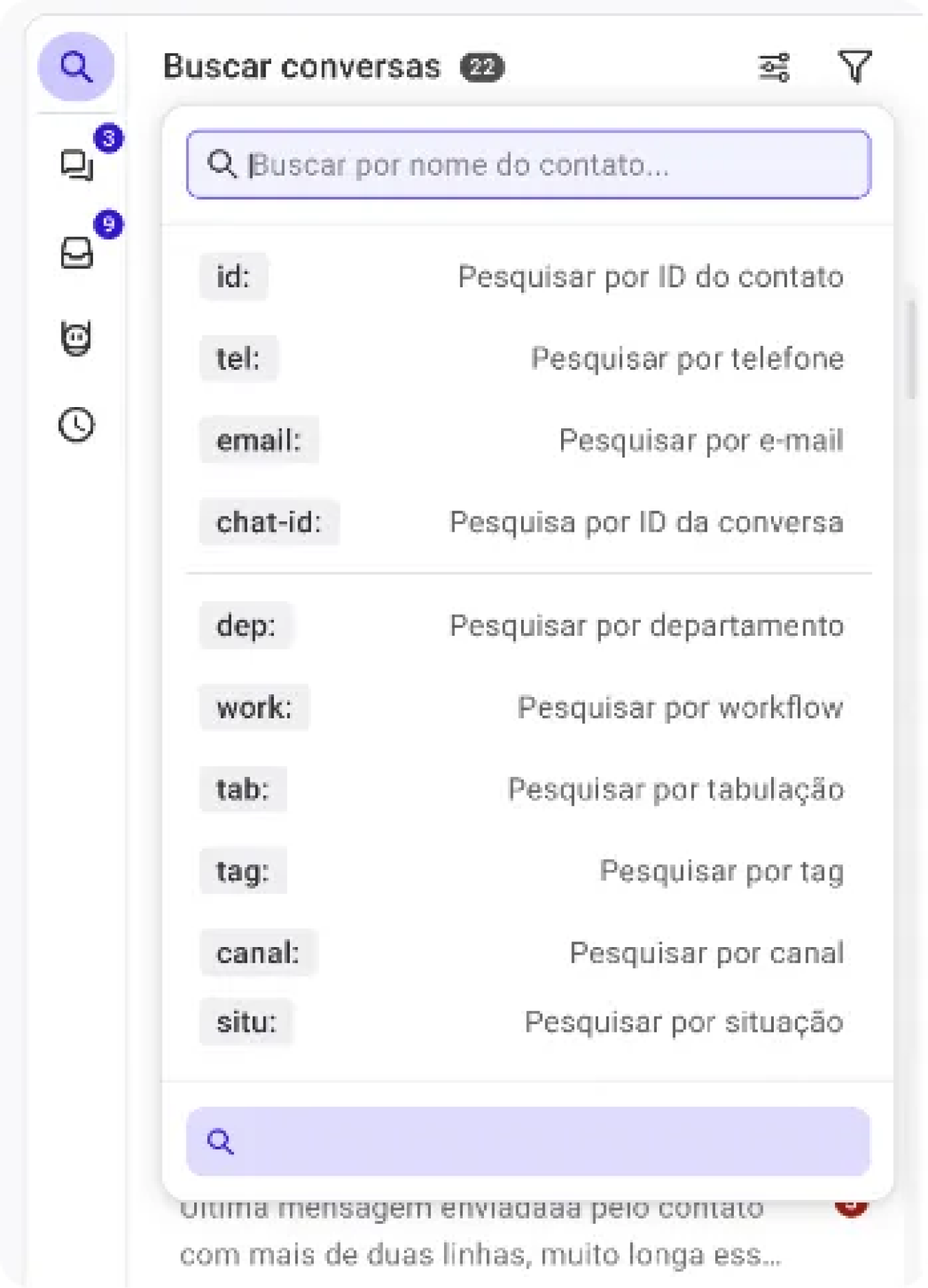Open the bot icon in sidebar
The image size is (928, 1288).
click(x=76, y=337)
